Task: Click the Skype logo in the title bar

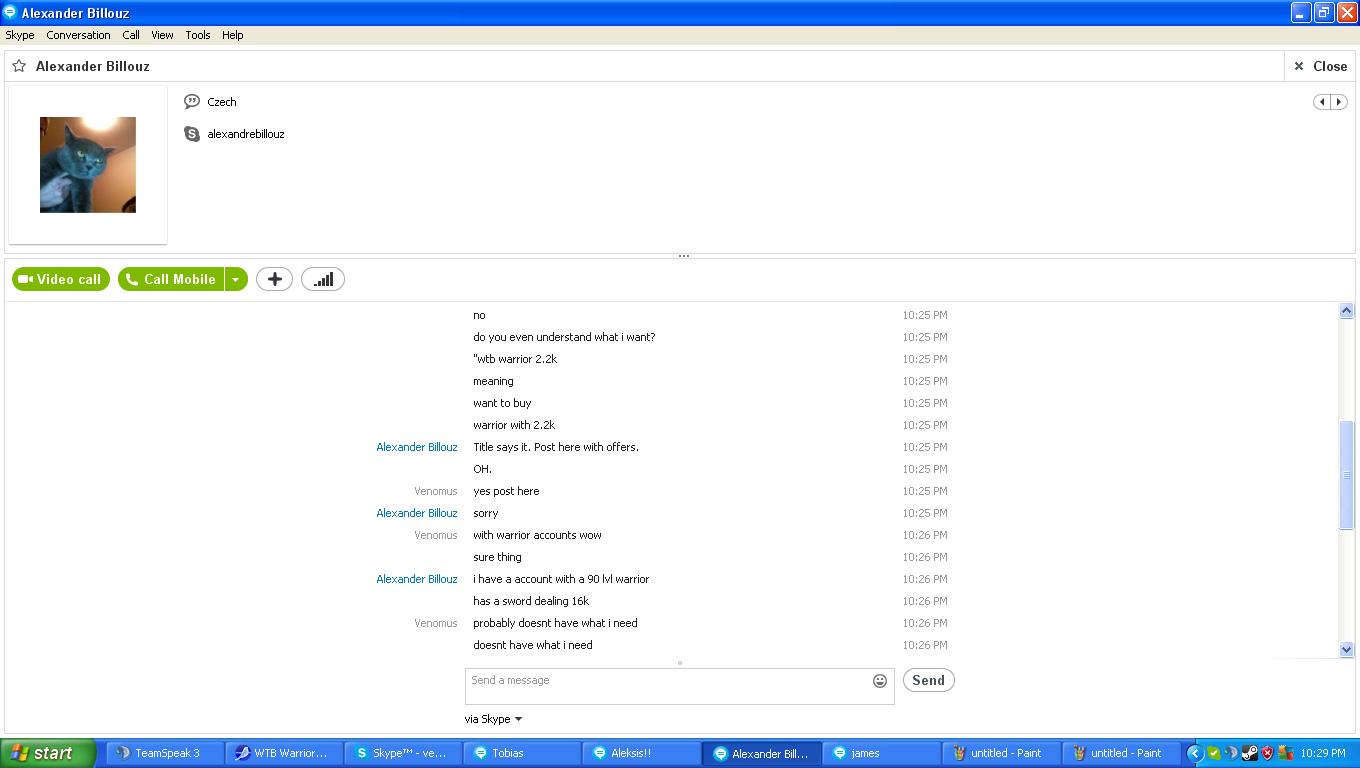Action: point(10,12)
